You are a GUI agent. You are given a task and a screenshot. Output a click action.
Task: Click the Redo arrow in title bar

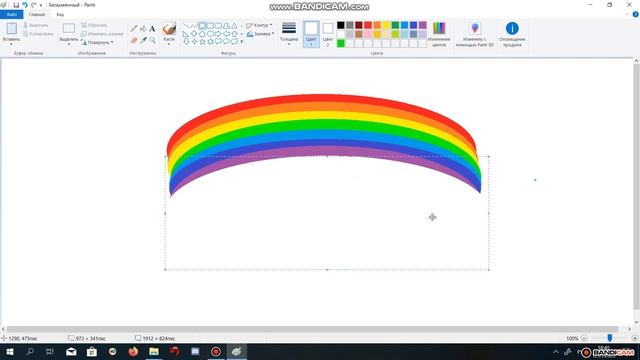(33, 5)
